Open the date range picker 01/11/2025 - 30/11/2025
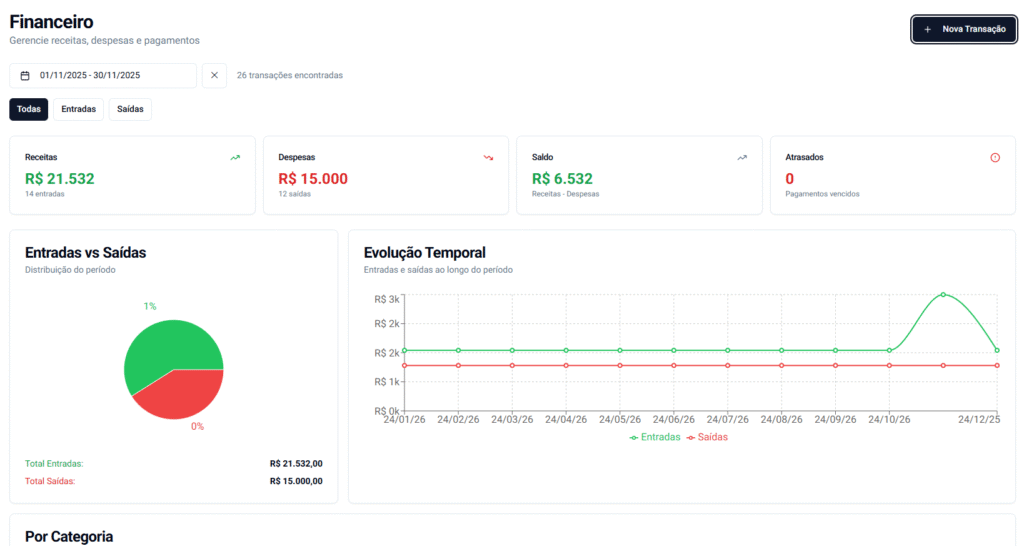Image resolution: width=1024 pixels, height=546 pixels. point(103,75)
